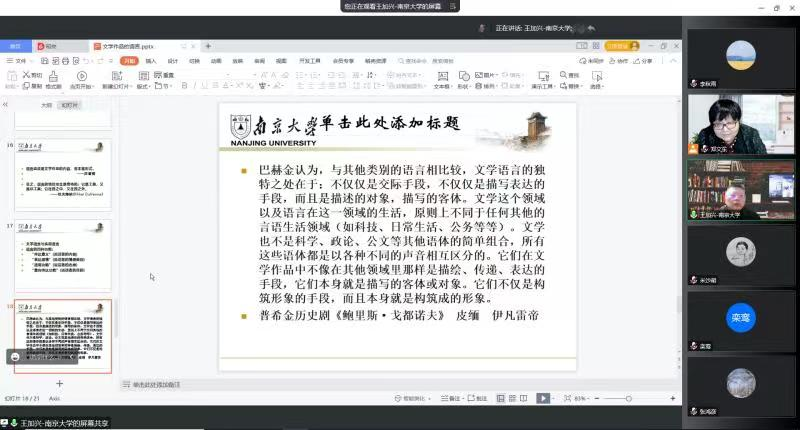Click the orange login button
This screenshot has width=800, height=430.
621,46
